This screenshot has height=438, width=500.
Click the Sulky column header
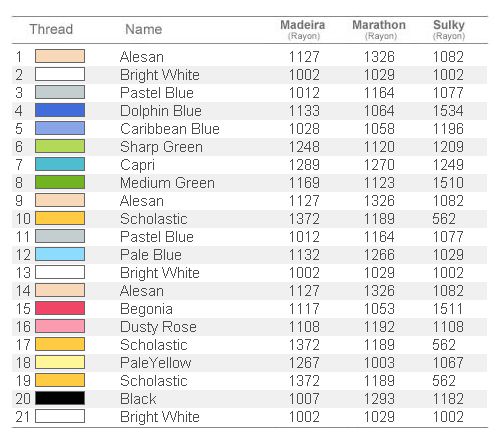[449, 29]
